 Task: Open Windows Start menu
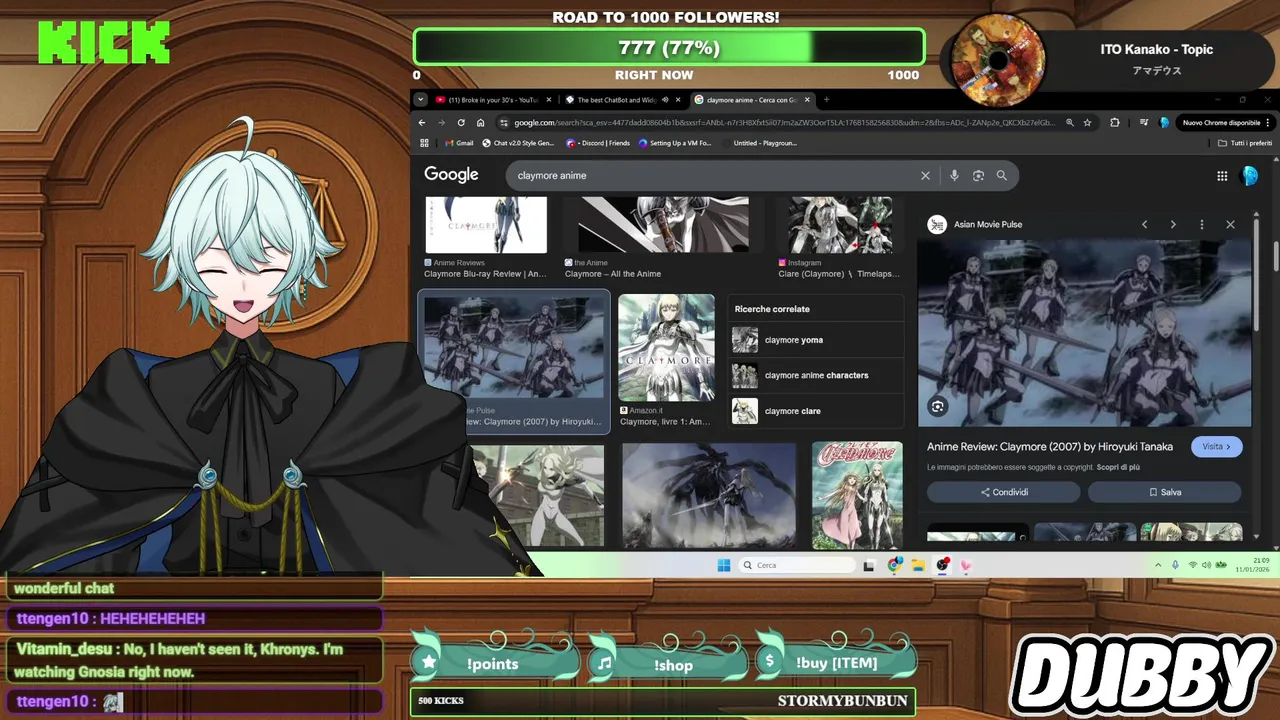coord(723,565)
